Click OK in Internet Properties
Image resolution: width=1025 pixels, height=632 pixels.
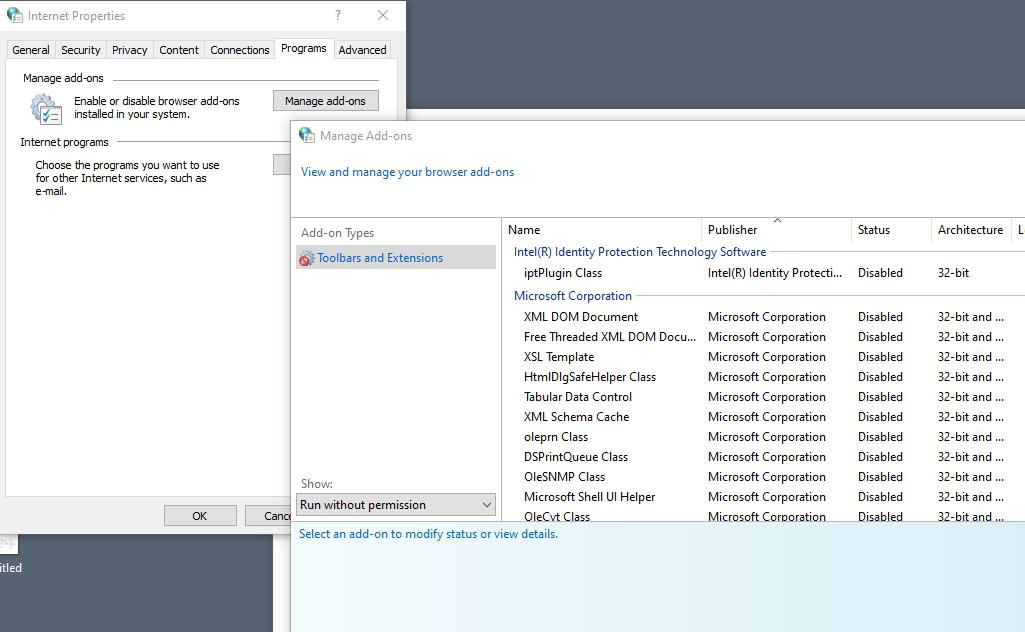199,516
